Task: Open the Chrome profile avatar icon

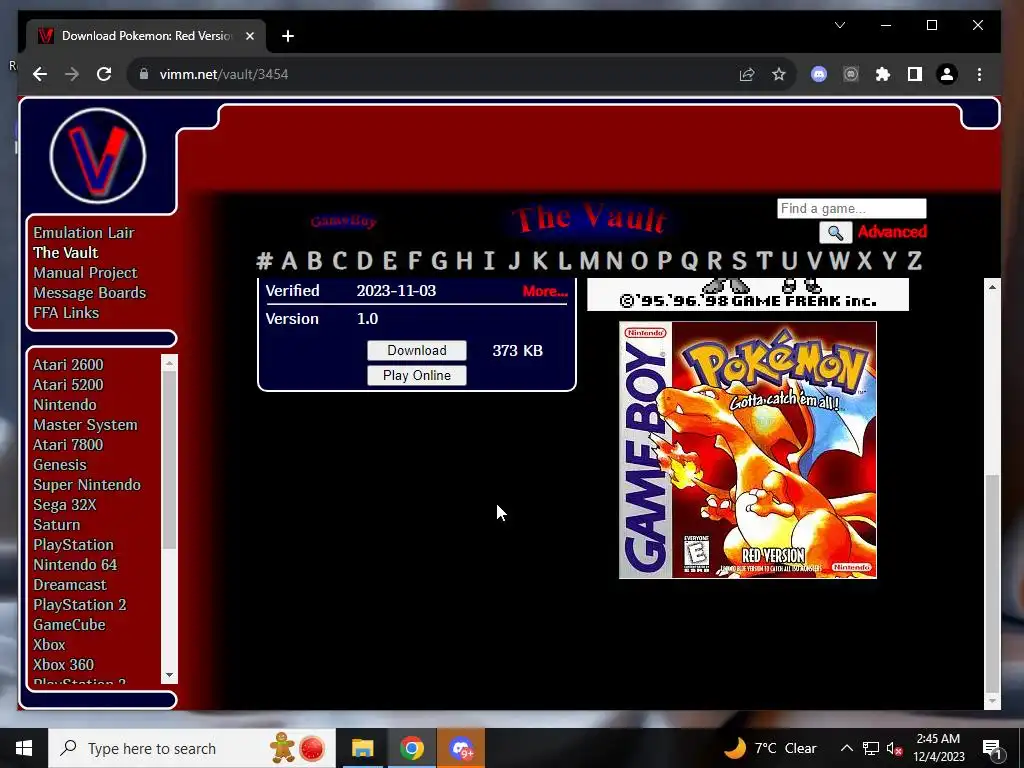Action: 947,74
